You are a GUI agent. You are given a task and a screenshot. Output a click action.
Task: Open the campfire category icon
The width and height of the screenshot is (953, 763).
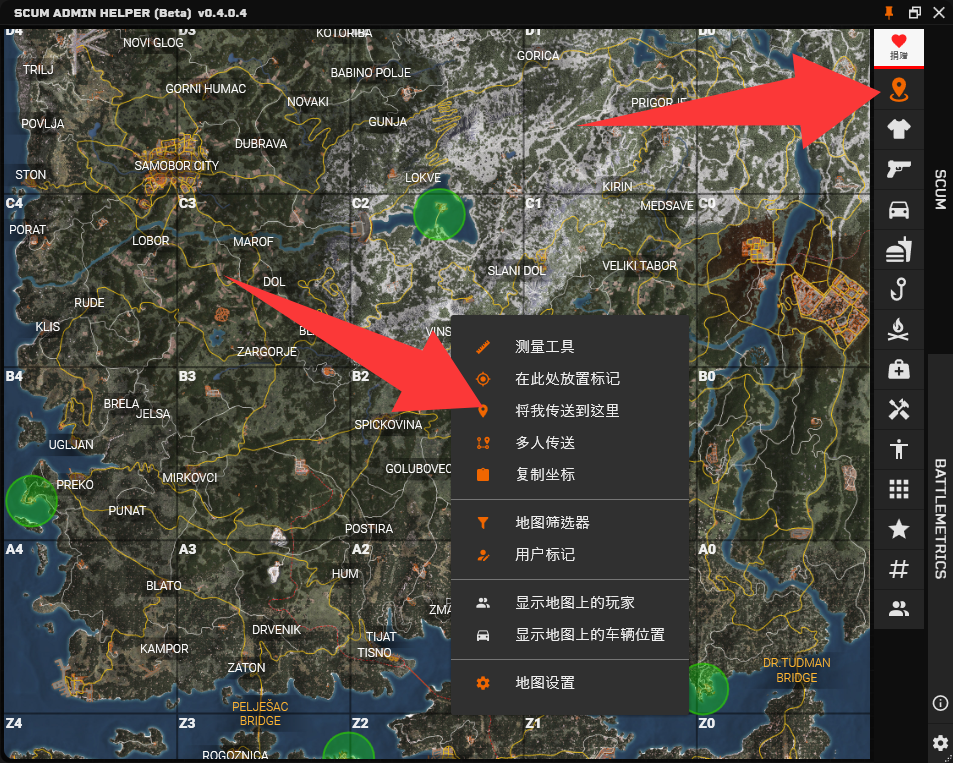click(x=898, y=330)
